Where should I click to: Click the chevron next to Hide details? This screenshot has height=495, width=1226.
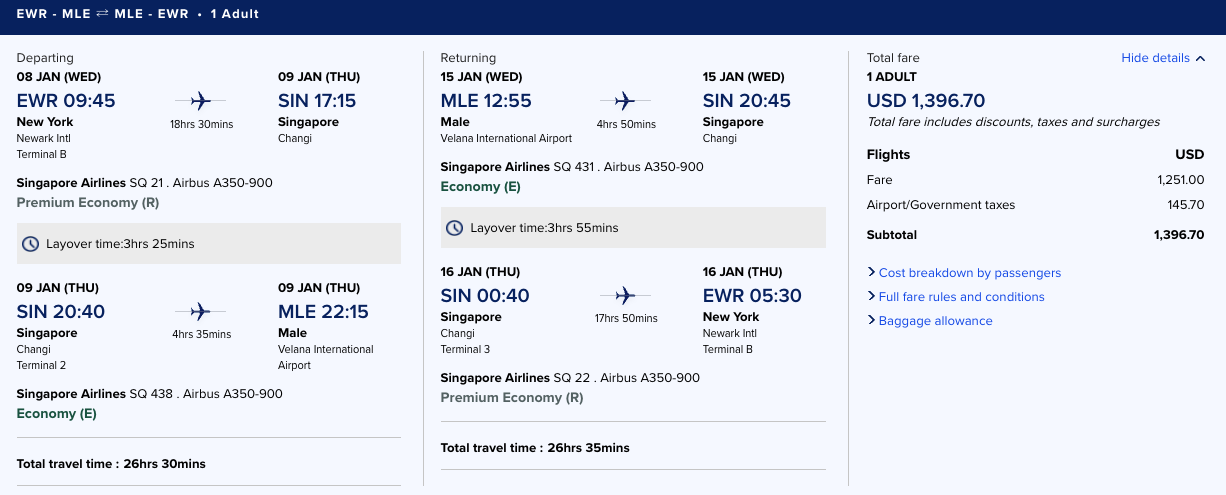(1200, 58)
